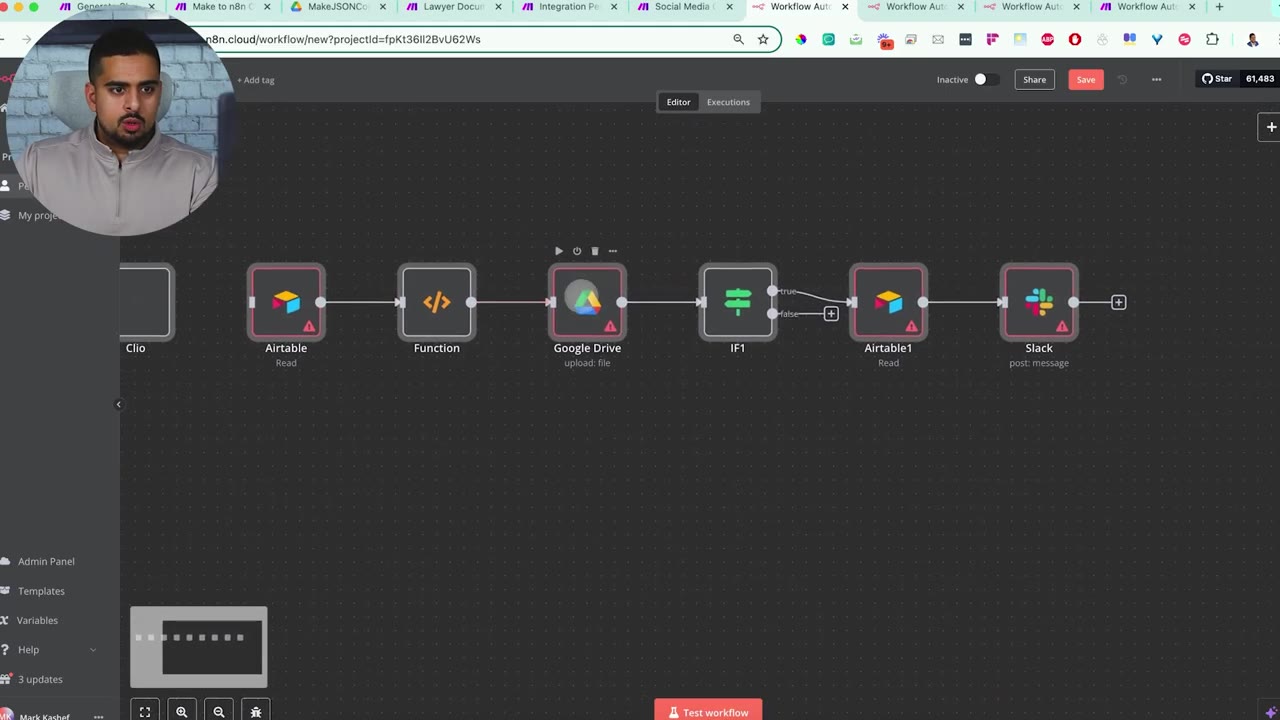Switch to the Executions tab

[728, 102]
